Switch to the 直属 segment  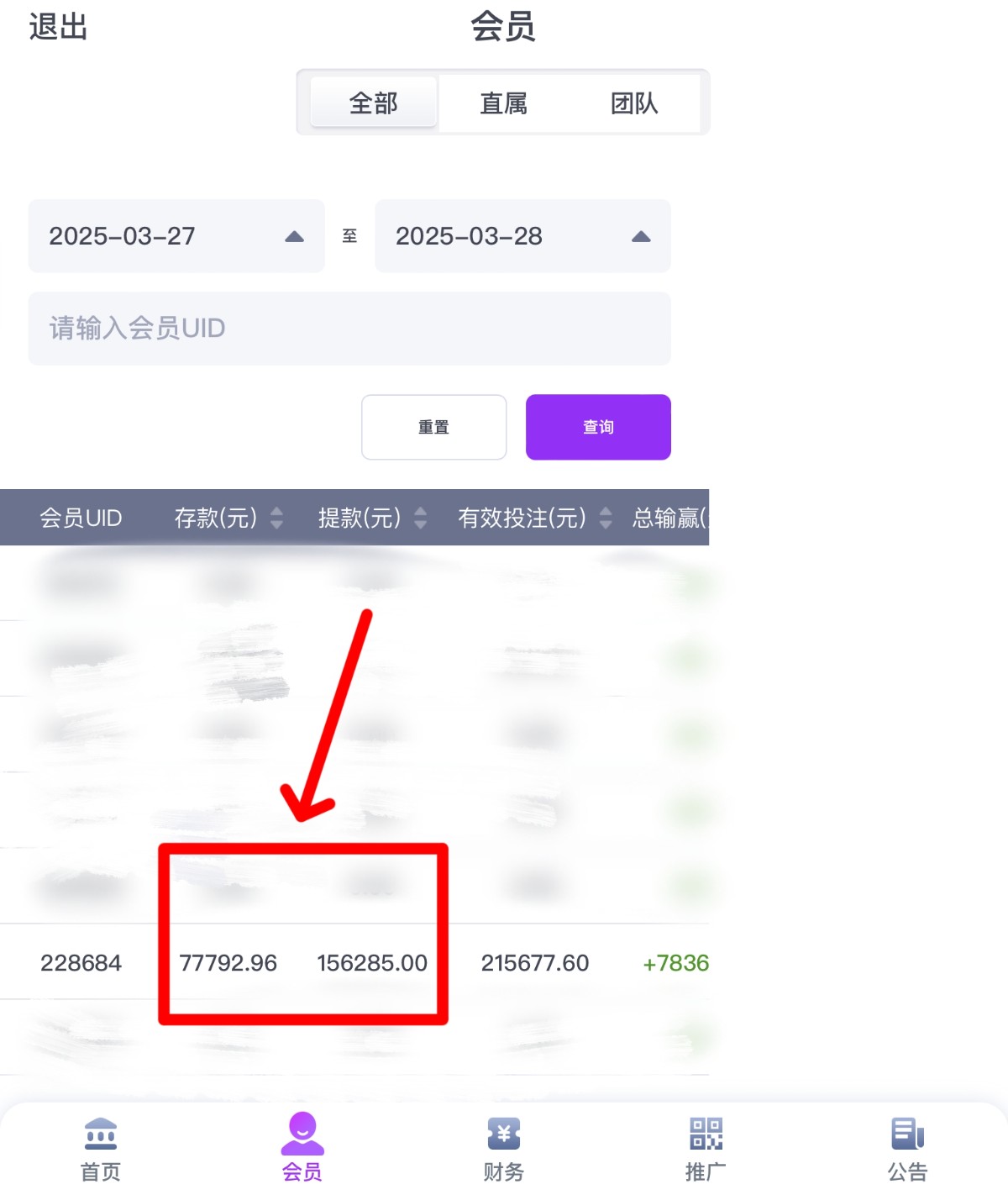[503, 103]
